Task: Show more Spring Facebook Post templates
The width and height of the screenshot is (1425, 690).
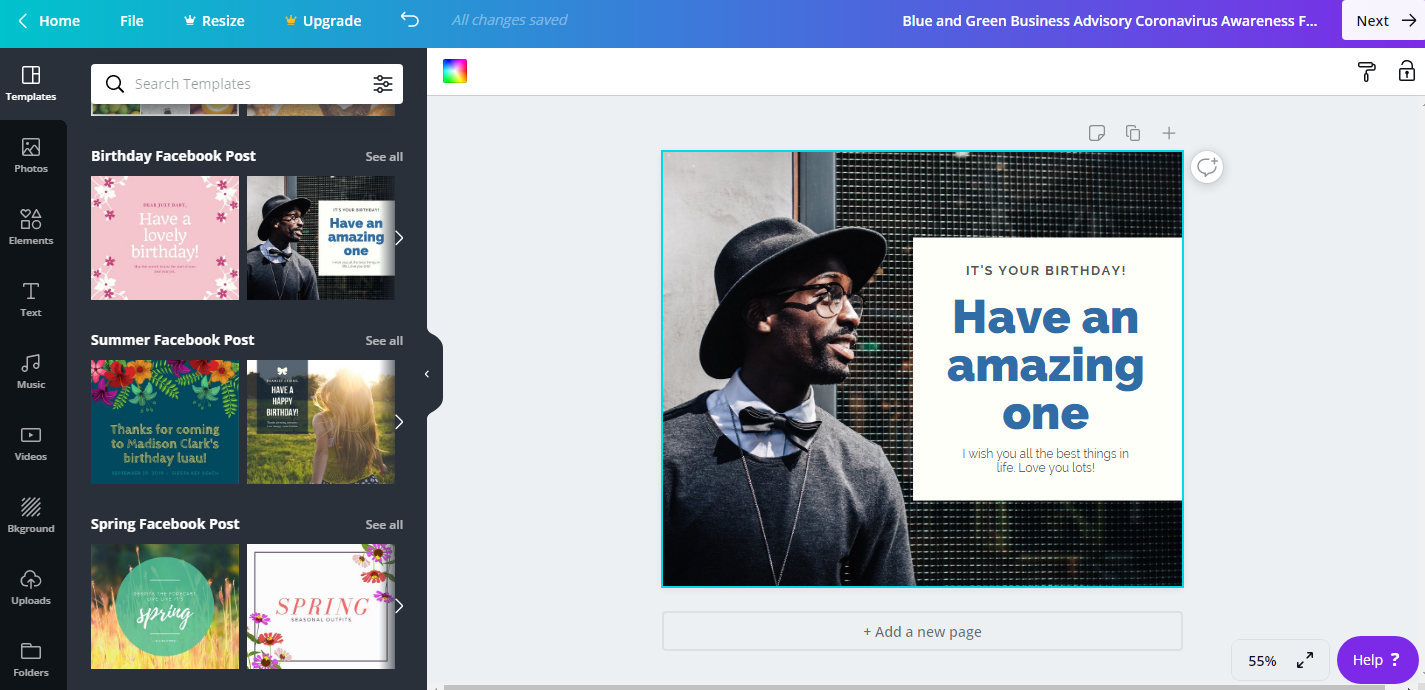Action: 399,606
